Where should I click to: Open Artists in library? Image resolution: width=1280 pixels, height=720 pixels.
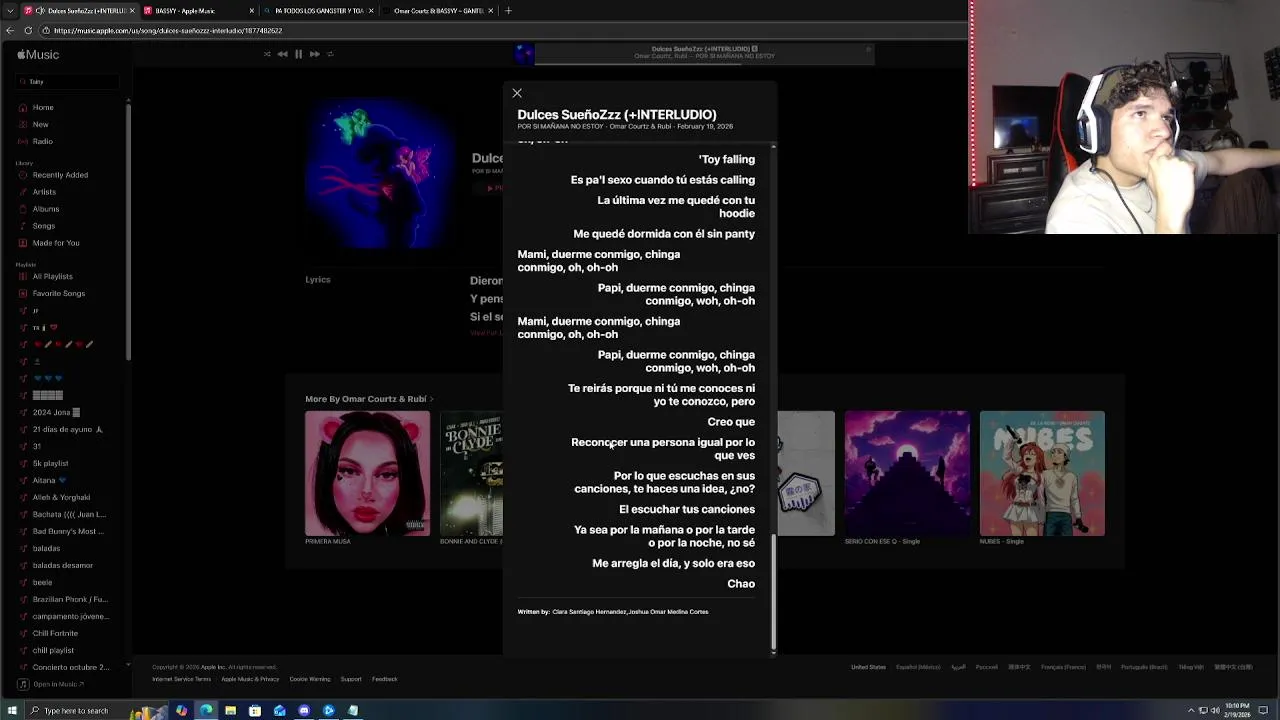coord(44,192)
